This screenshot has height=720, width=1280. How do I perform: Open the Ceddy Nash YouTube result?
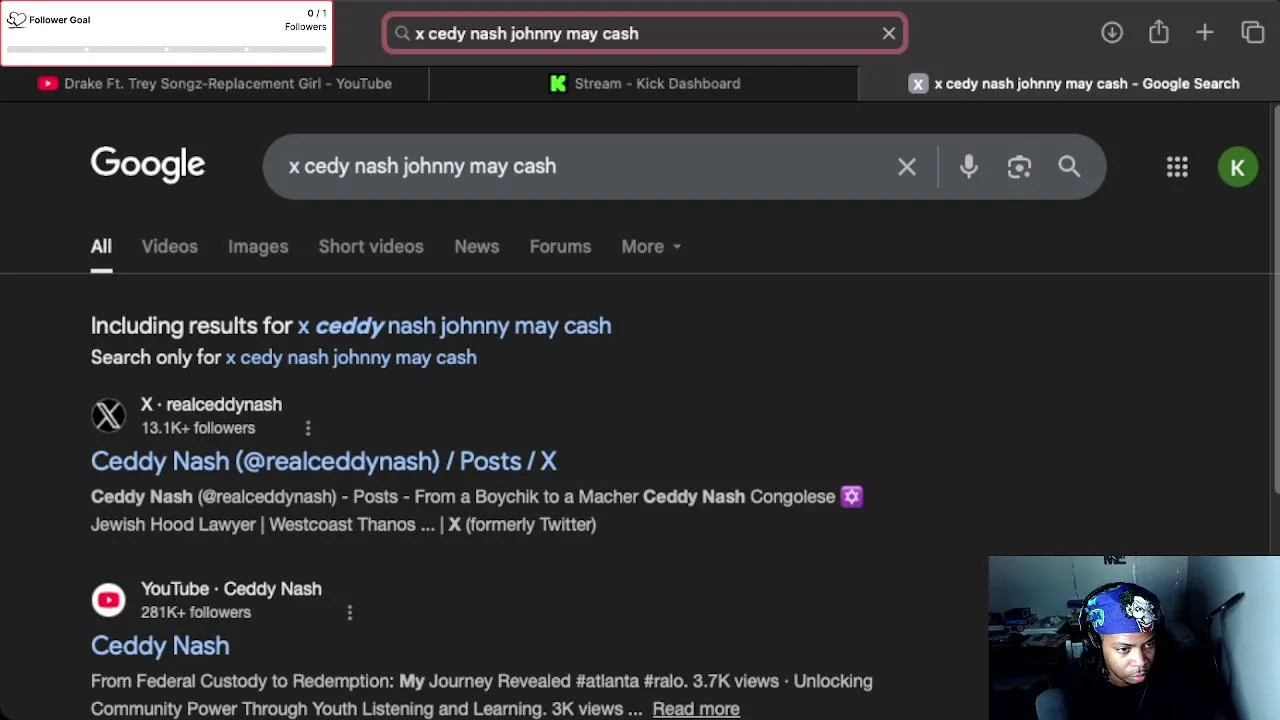tap(160, 646)
